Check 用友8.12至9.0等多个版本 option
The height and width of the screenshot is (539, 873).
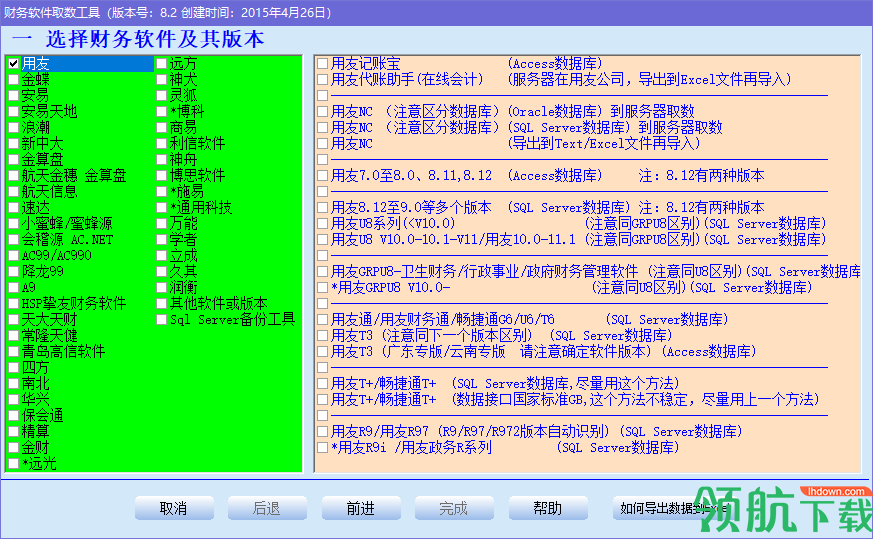pos(322,208)
